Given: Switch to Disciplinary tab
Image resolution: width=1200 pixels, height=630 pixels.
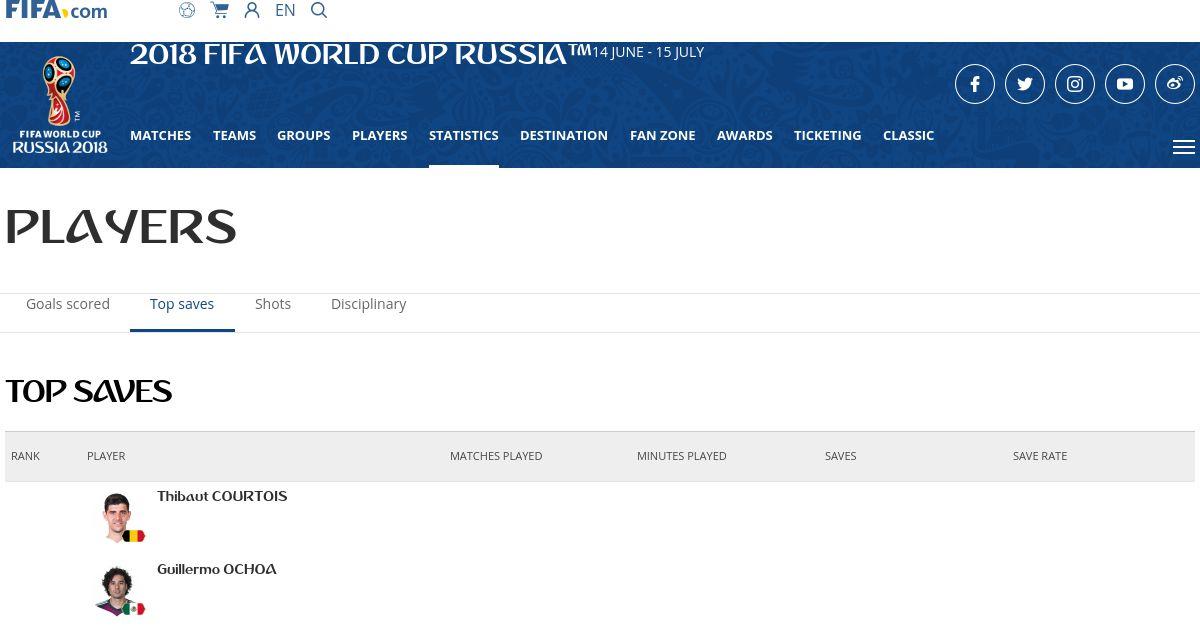Looking at the screenshot, I should tap(368, 304).
